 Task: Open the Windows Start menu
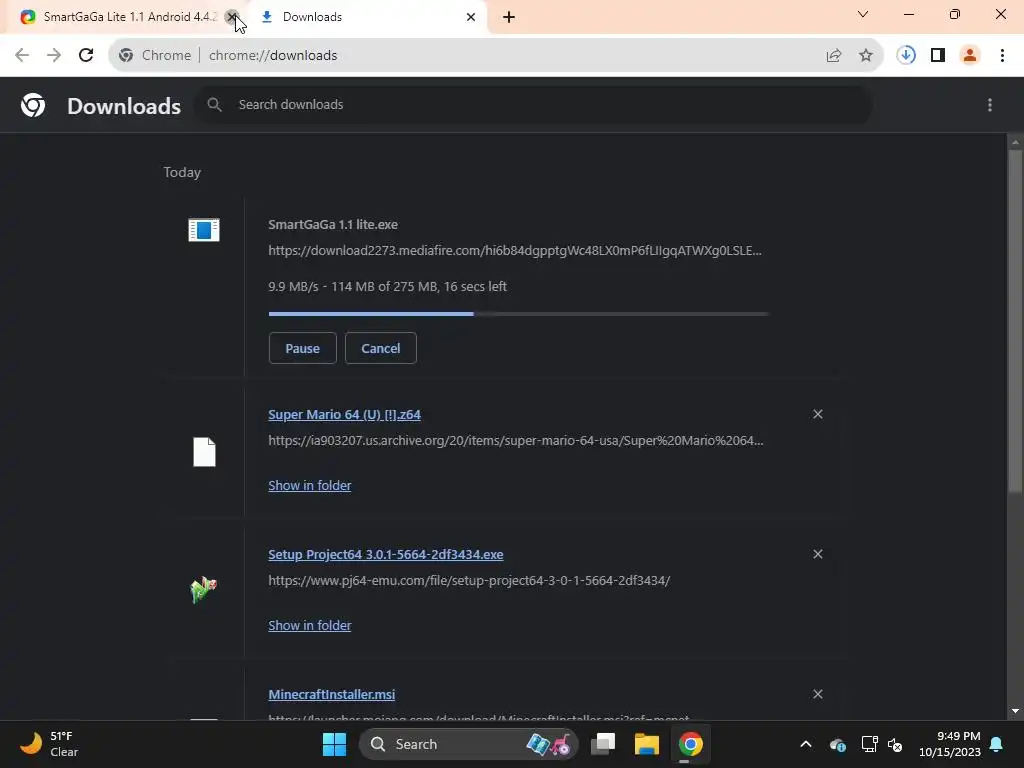tap(334, 744)
